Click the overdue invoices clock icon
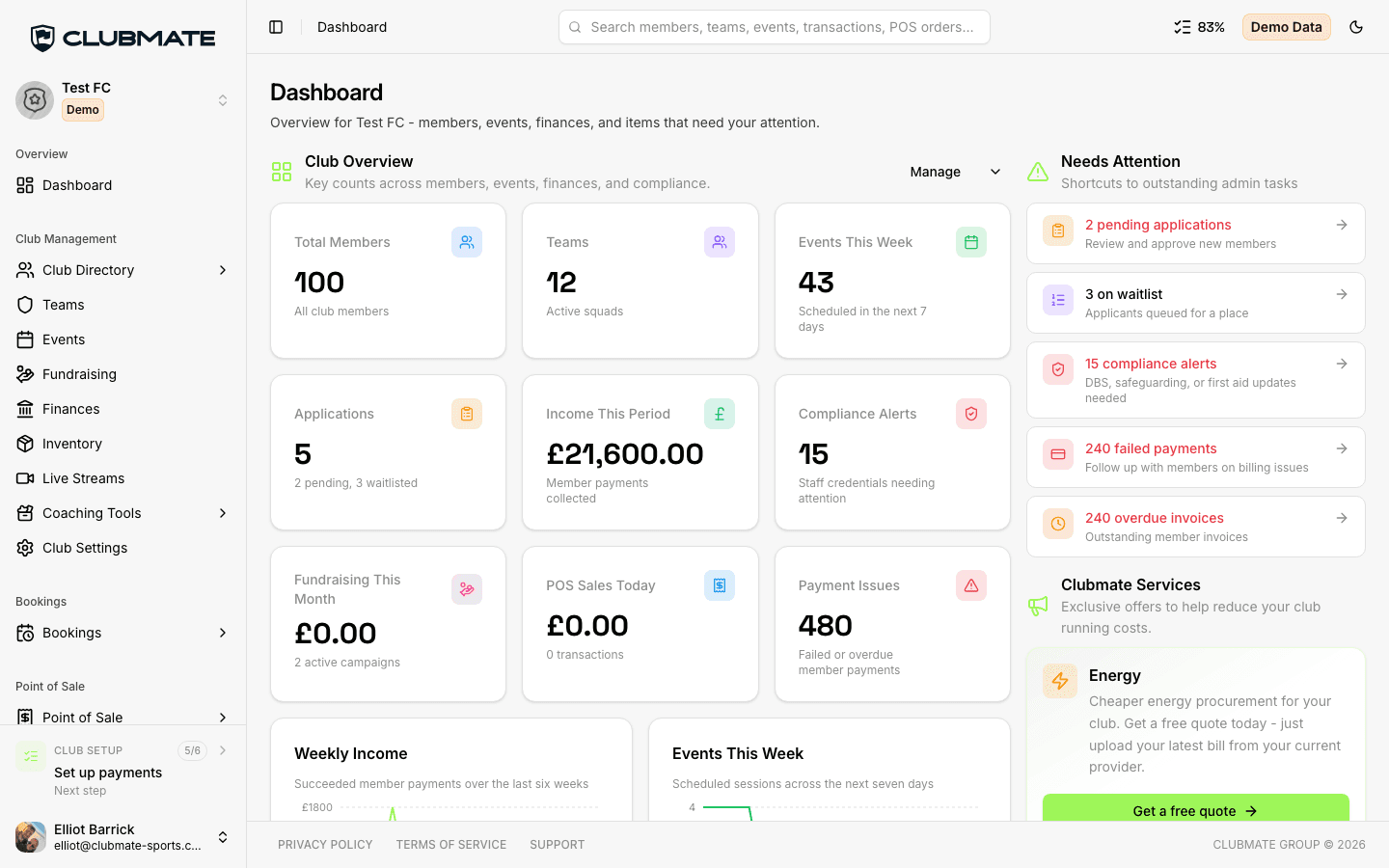 [x=1058, y=524]
